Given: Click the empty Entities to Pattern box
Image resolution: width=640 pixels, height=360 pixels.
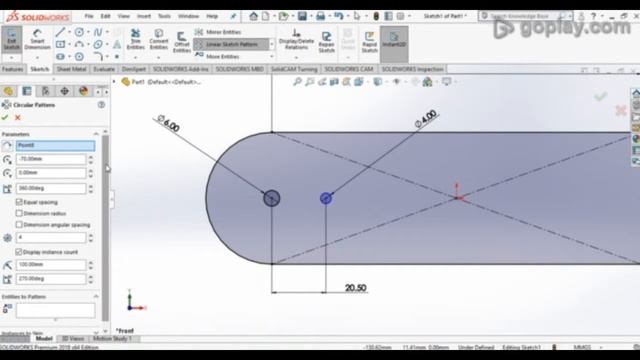Looking at the screenshot, I should point(56,310).
